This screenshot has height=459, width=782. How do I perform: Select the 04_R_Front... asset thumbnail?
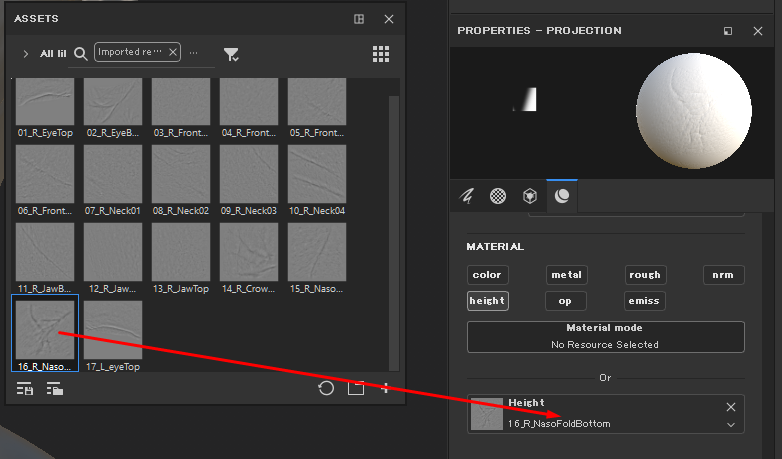point(249,101)
